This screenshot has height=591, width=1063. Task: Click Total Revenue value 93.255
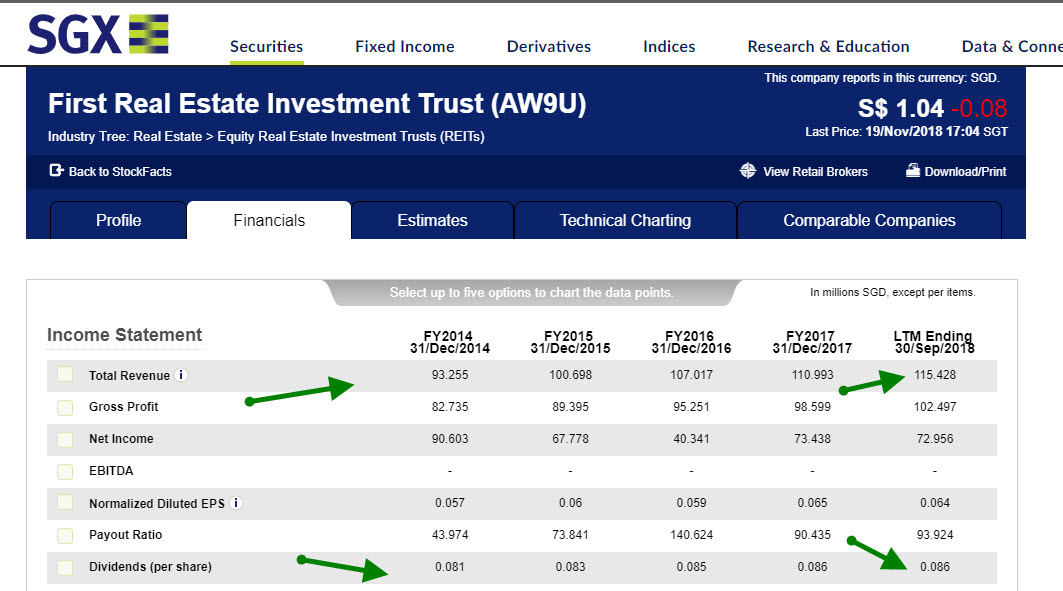[x=450, y=375]
